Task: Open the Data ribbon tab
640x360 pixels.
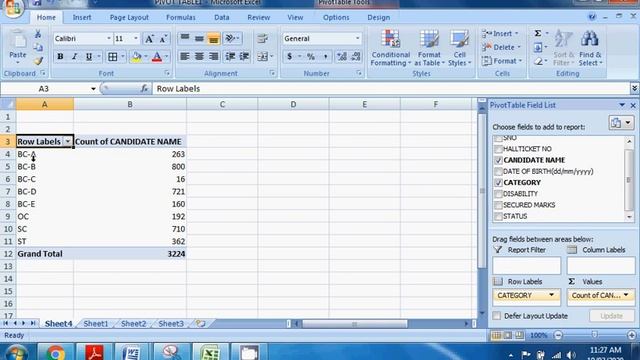Action: [x=222, y=18]
